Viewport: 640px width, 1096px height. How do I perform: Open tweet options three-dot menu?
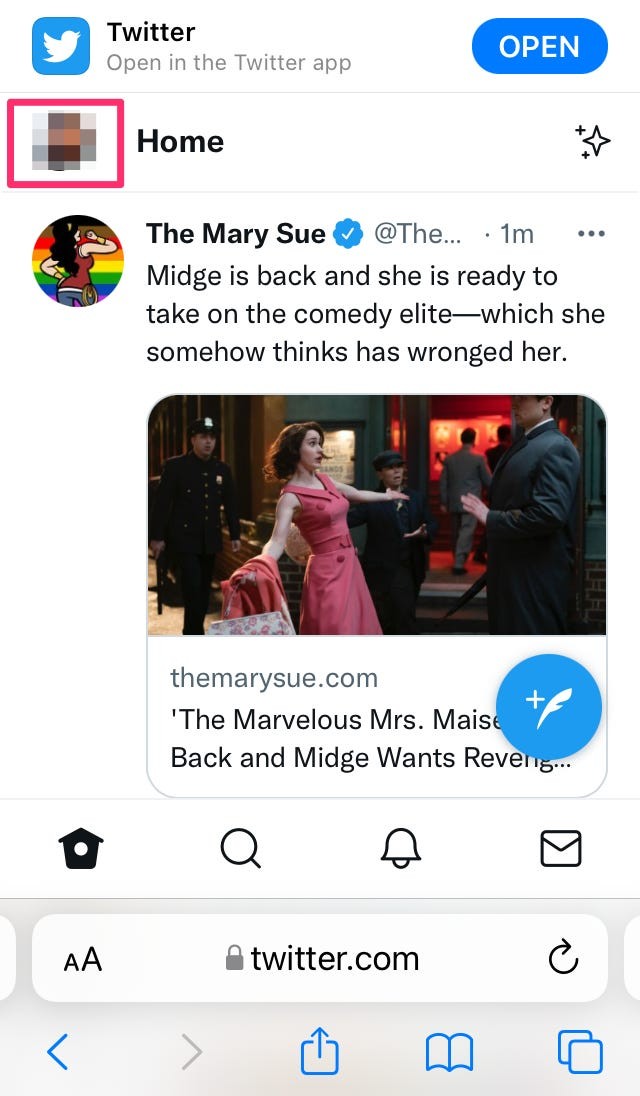click(x=592, y=234)
